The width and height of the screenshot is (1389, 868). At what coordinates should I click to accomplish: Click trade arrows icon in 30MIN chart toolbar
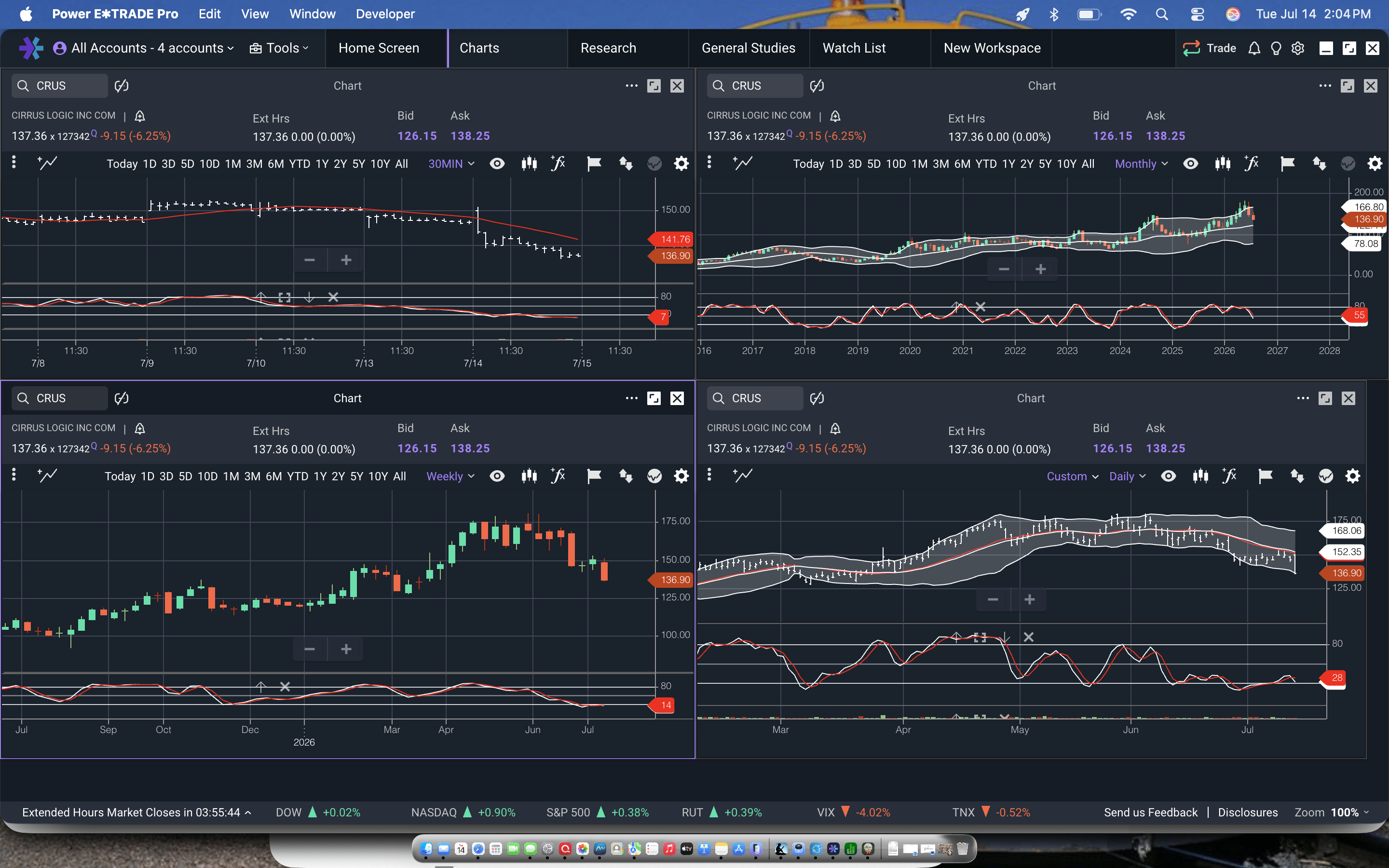click(x=626, y=163)
